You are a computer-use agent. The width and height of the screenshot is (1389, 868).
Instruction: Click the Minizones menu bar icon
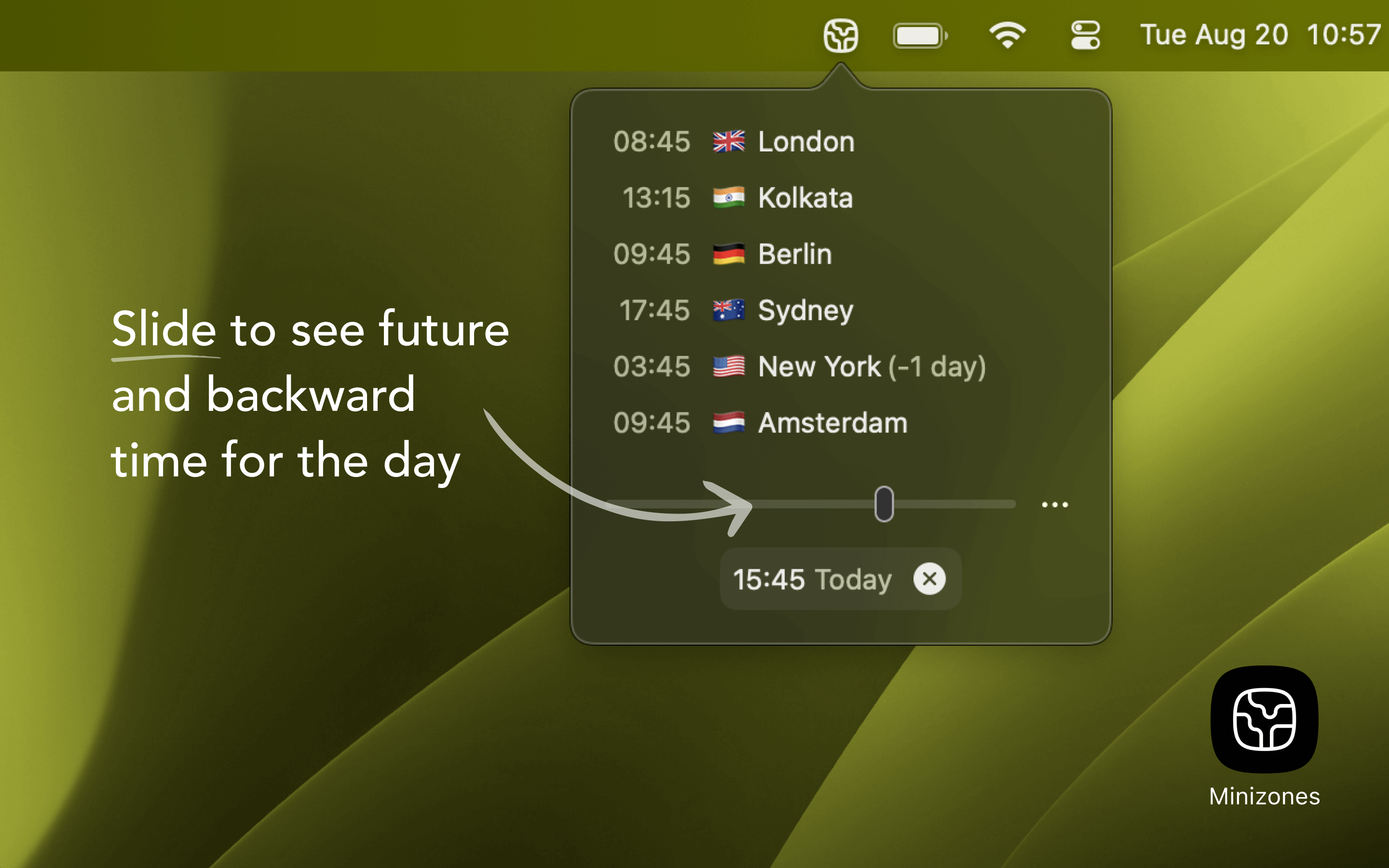point(840,36)
